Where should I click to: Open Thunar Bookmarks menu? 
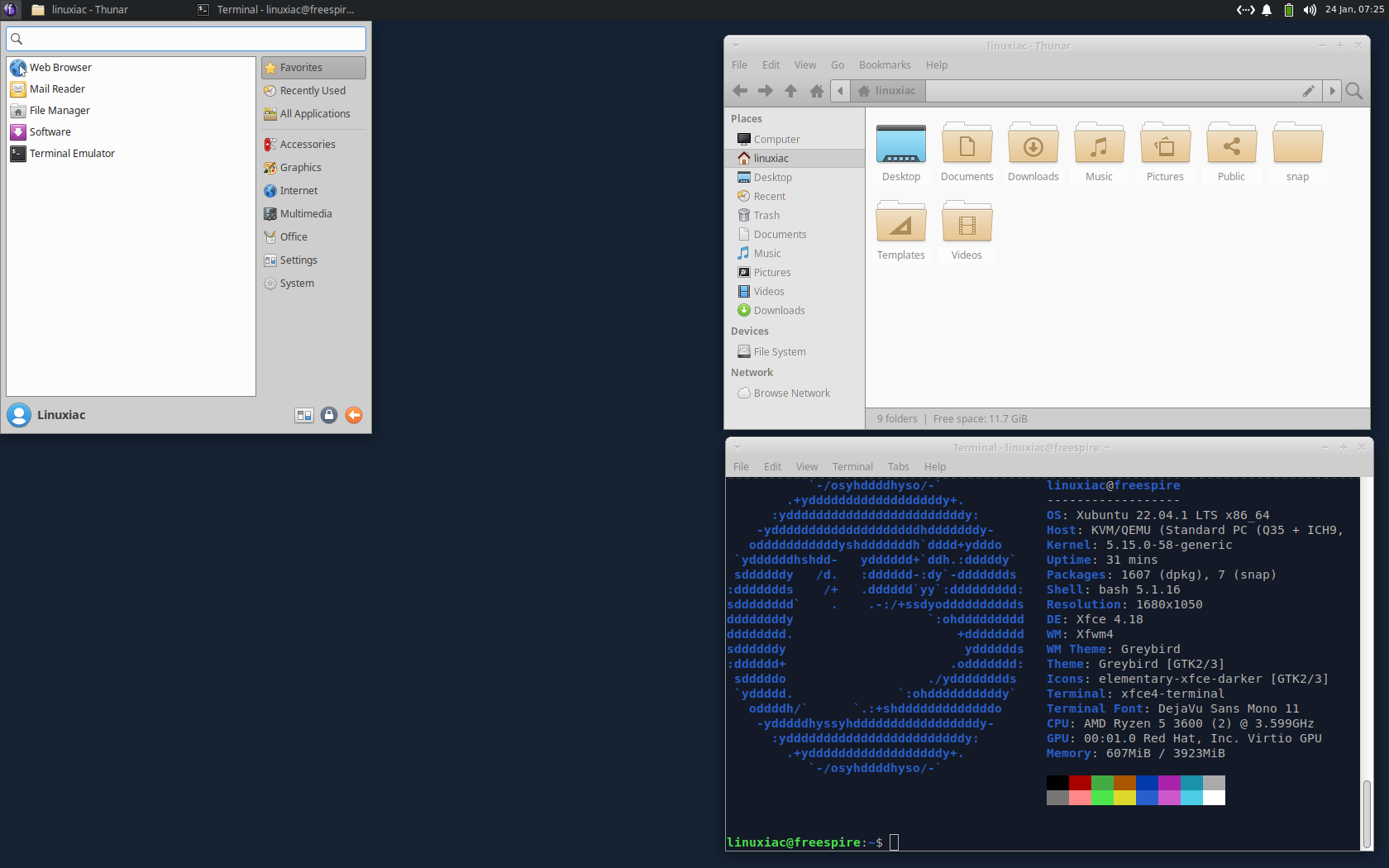(885, 65)
